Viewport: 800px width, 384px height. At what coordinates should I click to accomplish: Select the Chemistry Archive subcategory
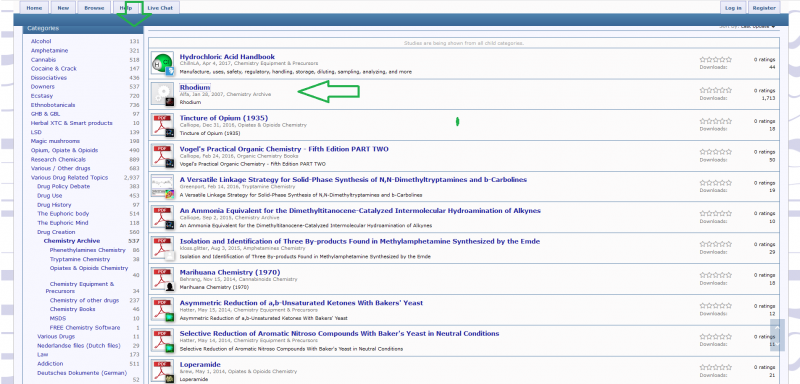pyautogui.click(x=71, y=241)
